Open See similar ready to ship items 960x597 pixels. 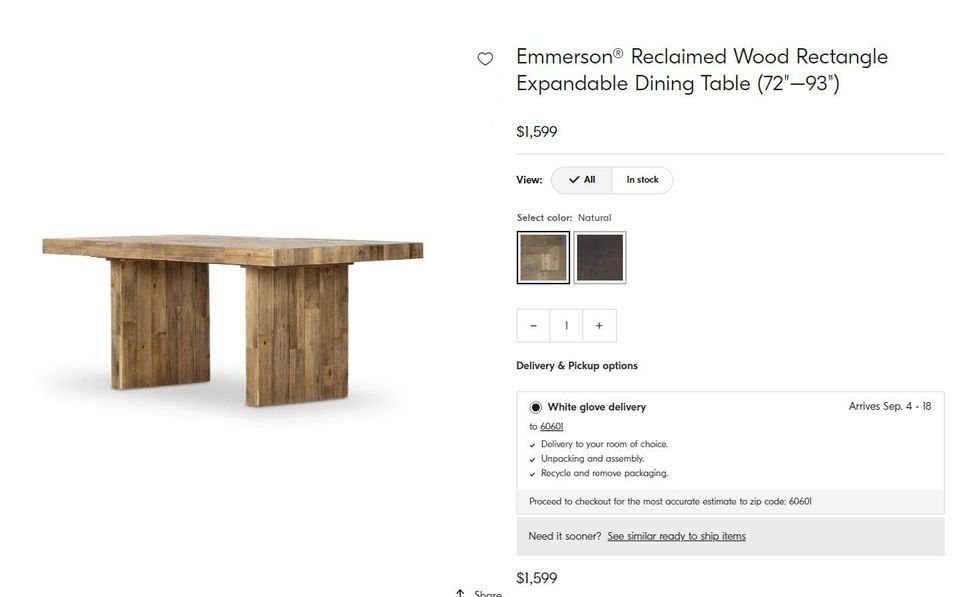(676, 536)
